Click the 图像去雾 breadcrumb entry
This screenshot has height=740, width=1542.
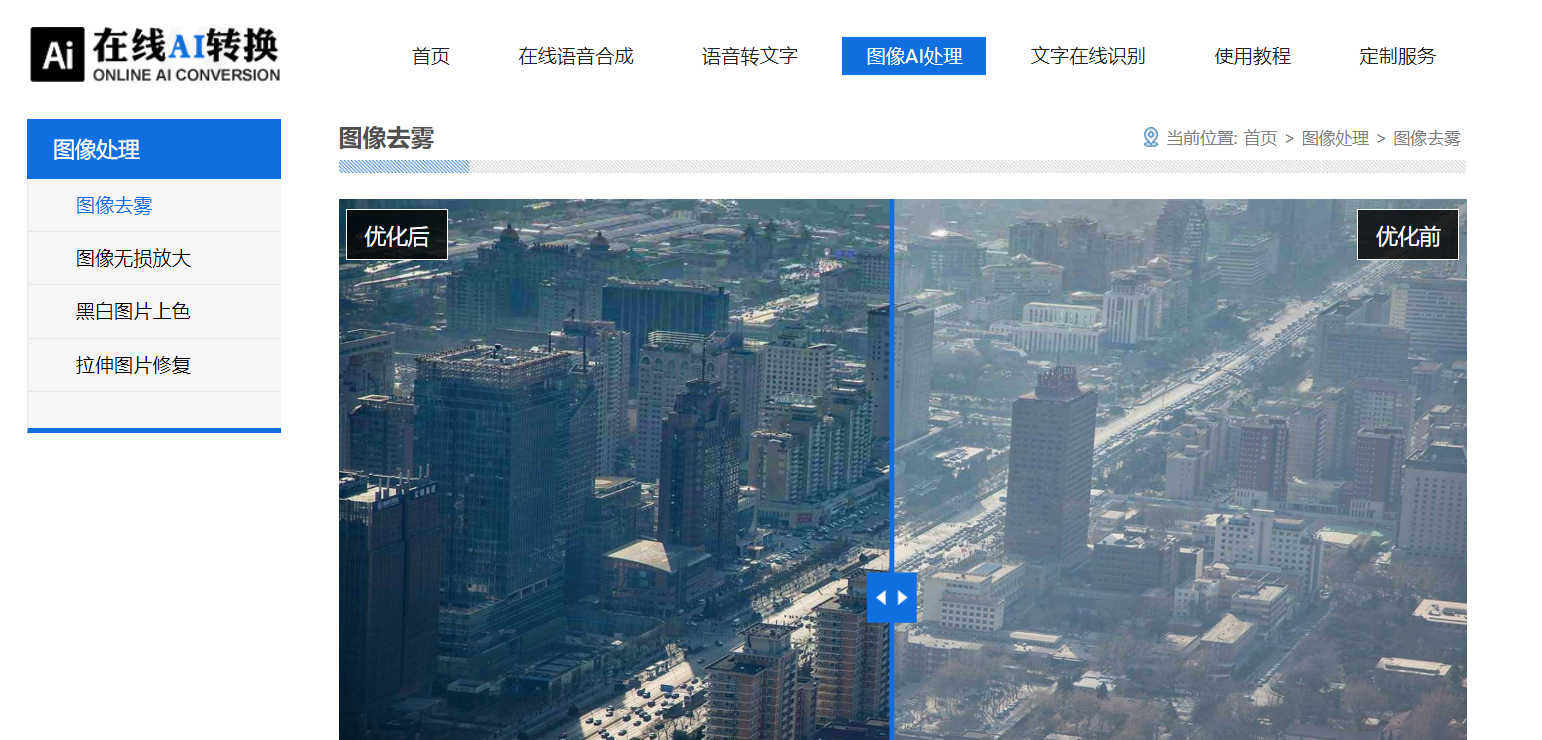click(x=1427, y=138)
